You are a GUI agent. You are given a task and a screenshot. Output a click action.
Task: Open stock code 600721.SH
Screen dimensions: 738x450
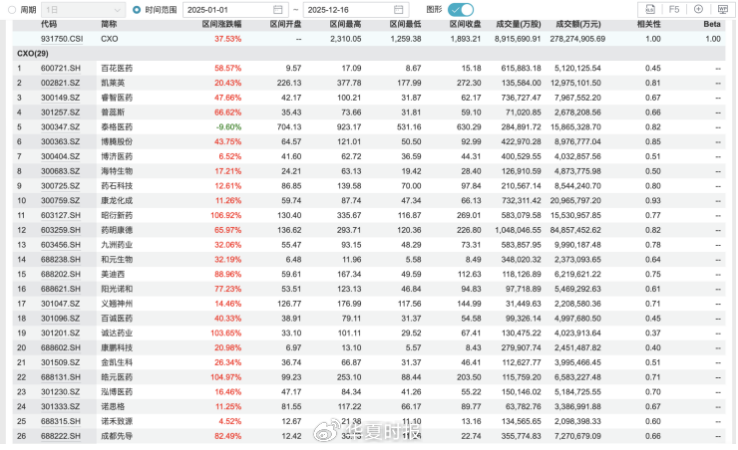point(61,68)
